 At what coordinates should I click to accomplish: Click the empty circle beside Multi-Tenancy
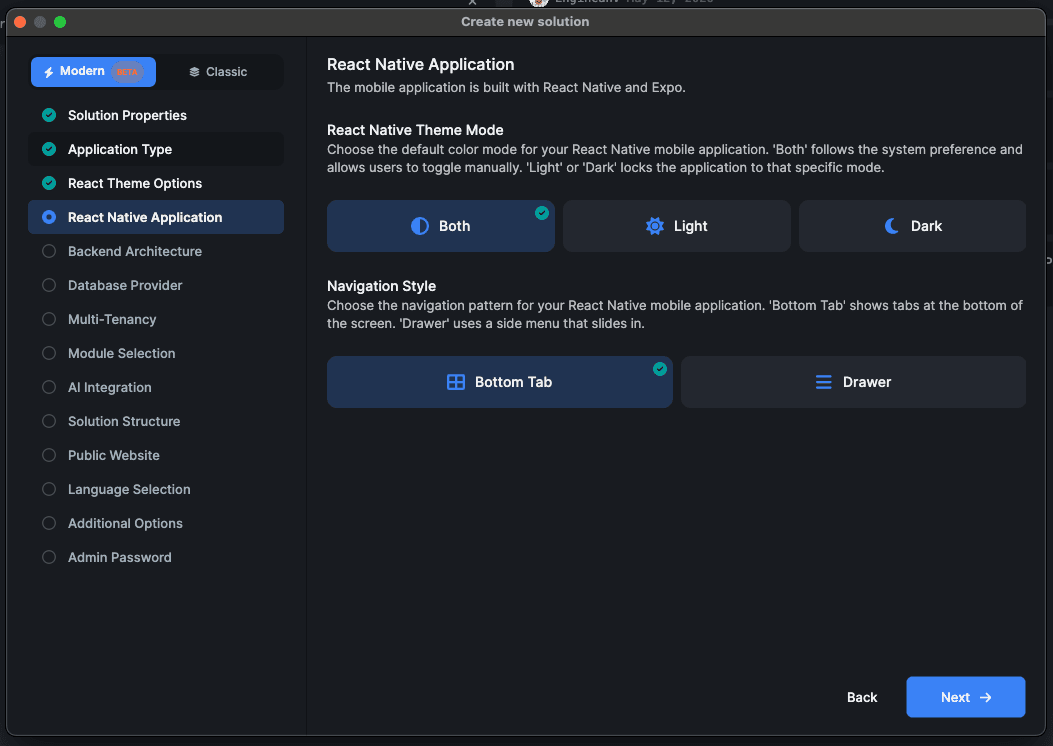pos(49,319)
